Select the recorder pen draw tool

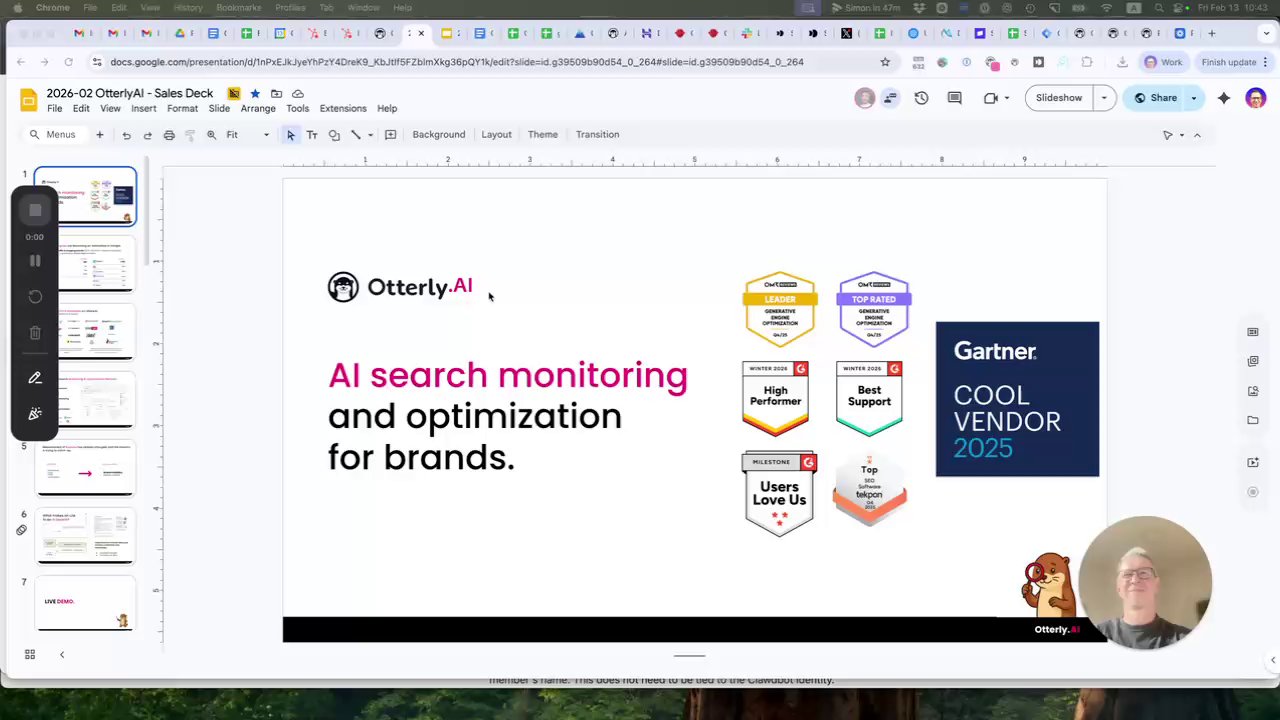tap(35, 378)
